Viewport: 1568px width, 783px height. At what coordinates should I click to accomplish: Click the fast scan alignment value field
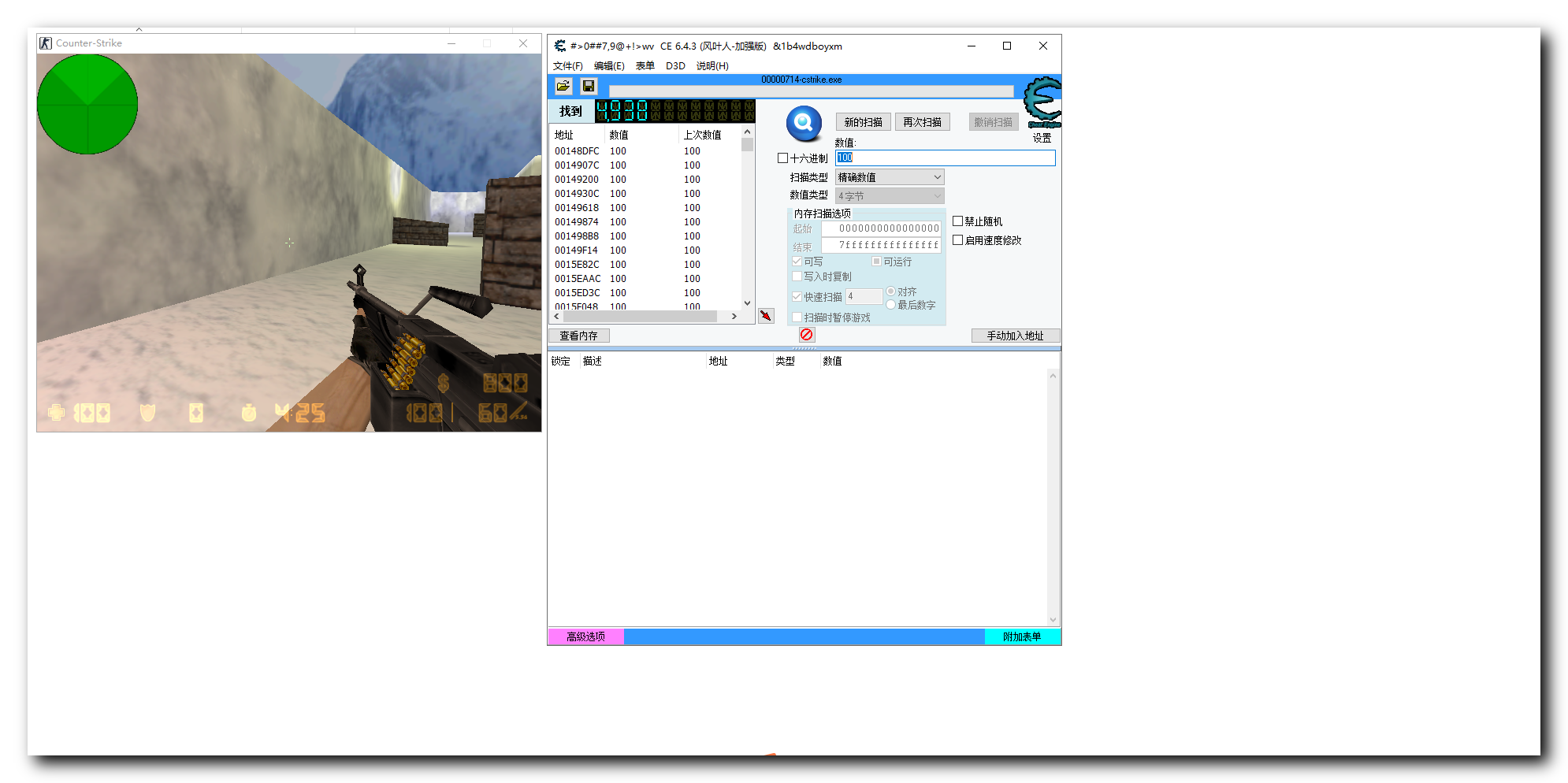coord(864,296)
